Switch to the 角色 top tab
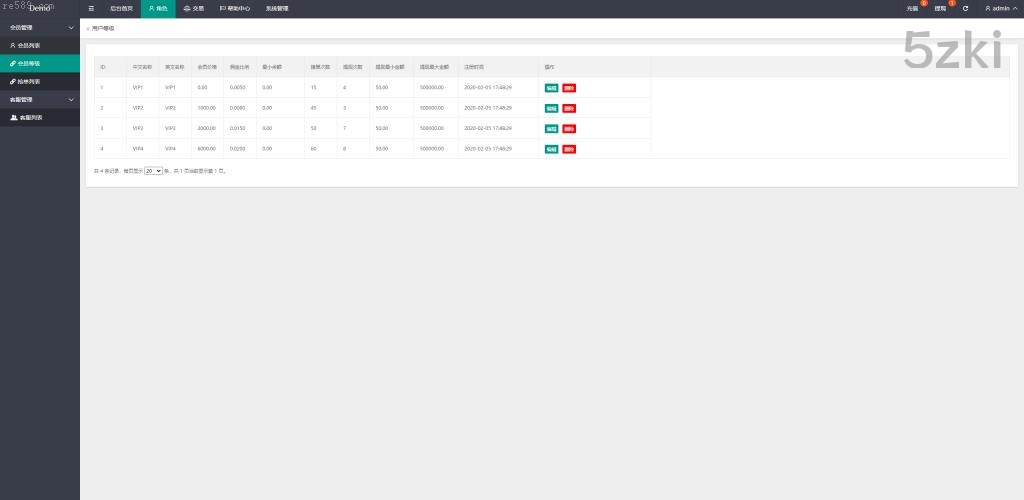Screen dimensions: 1024x500 tap(158, 8)
